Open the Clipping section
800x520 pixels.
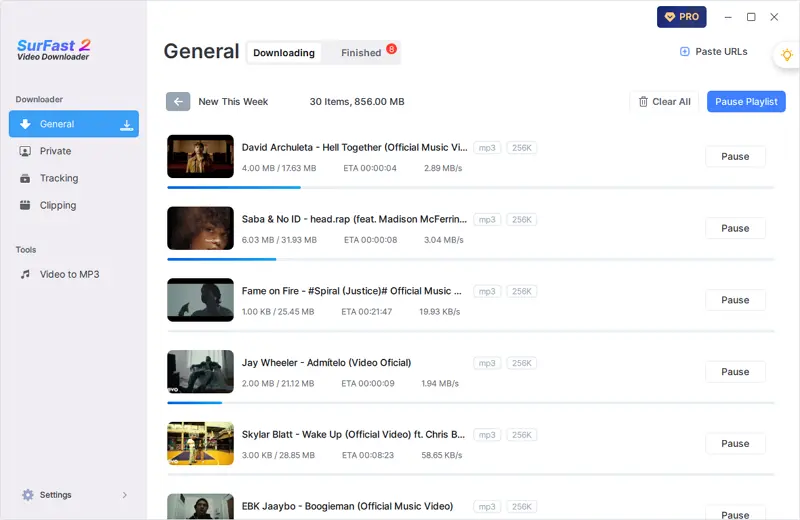pyautogui.click(x=74, y=205)
